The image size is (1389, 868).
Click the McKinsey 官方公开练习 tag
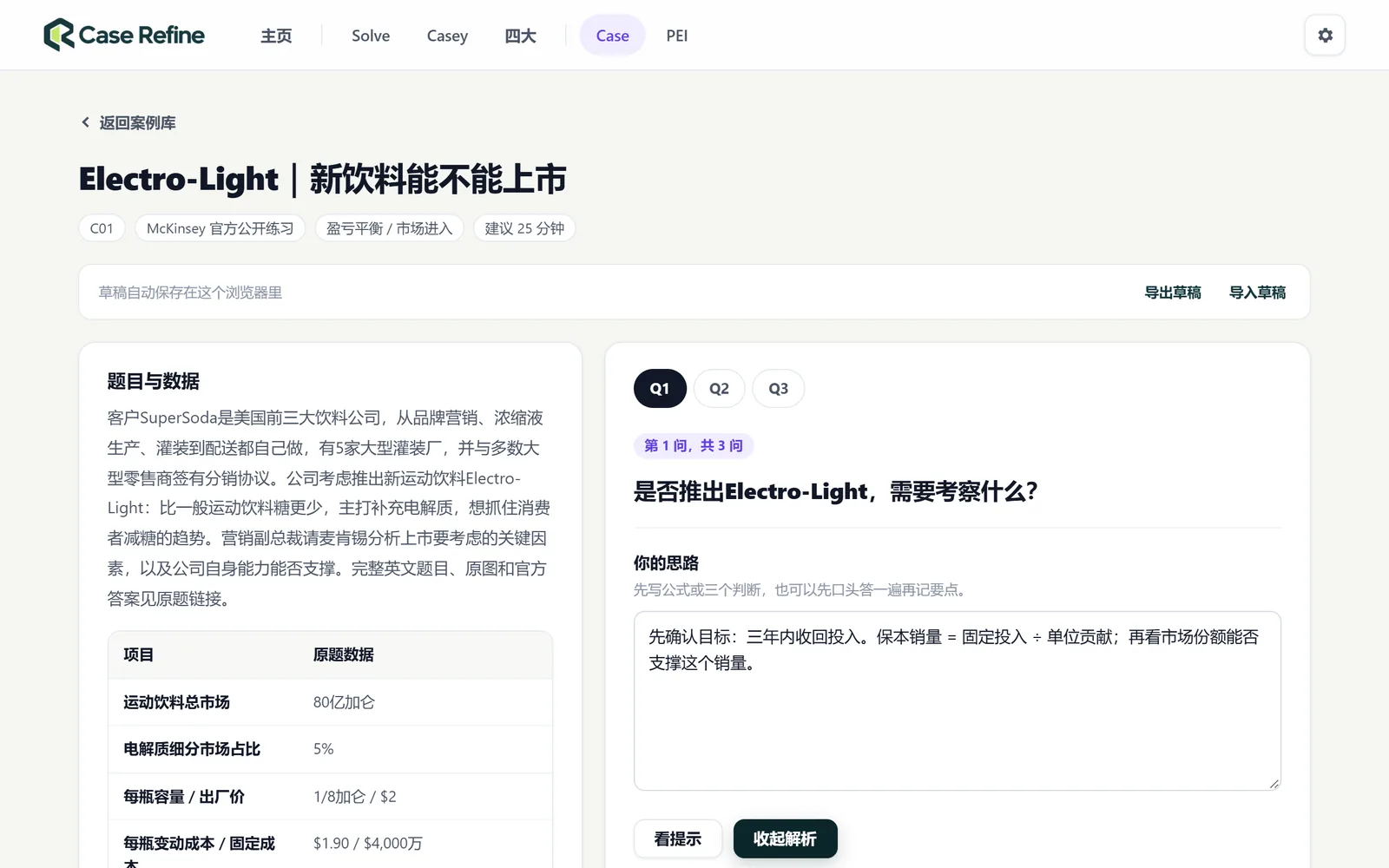(x=220, y=228)
